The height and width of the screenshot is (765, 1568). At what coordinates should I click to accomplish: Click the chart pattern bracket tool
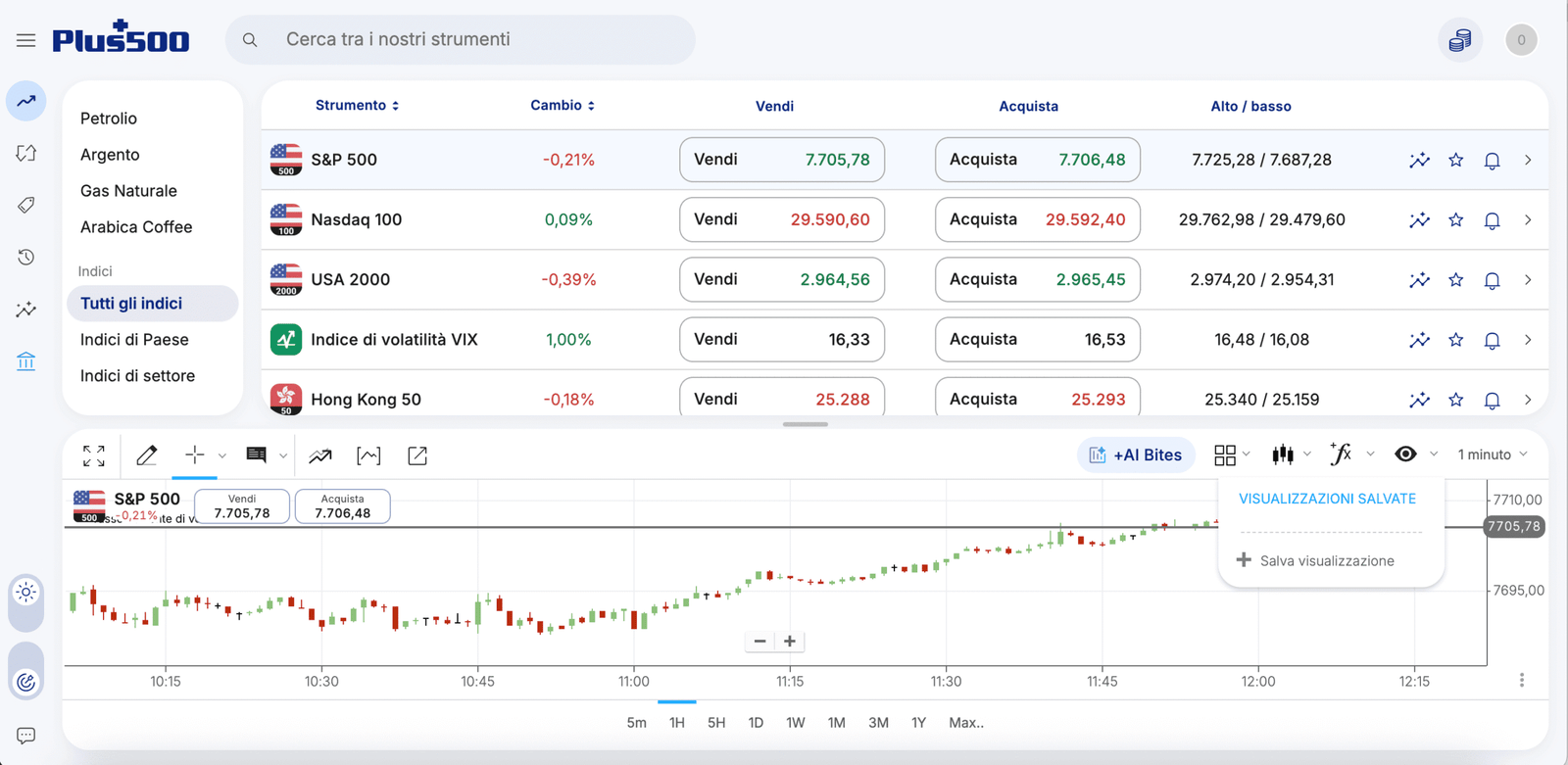point(368,455)
